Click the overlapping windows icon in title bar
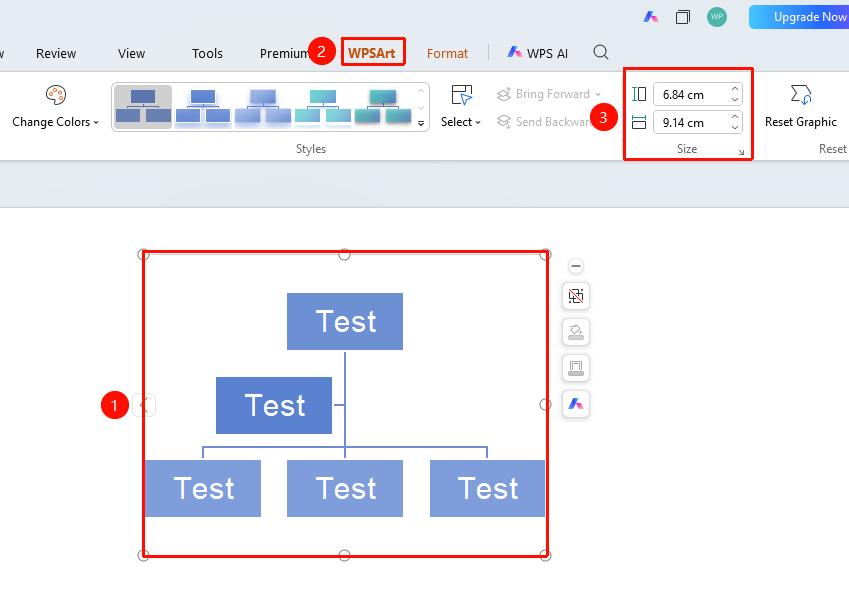Viewport: 849px width, 598px height. point(683,17)
